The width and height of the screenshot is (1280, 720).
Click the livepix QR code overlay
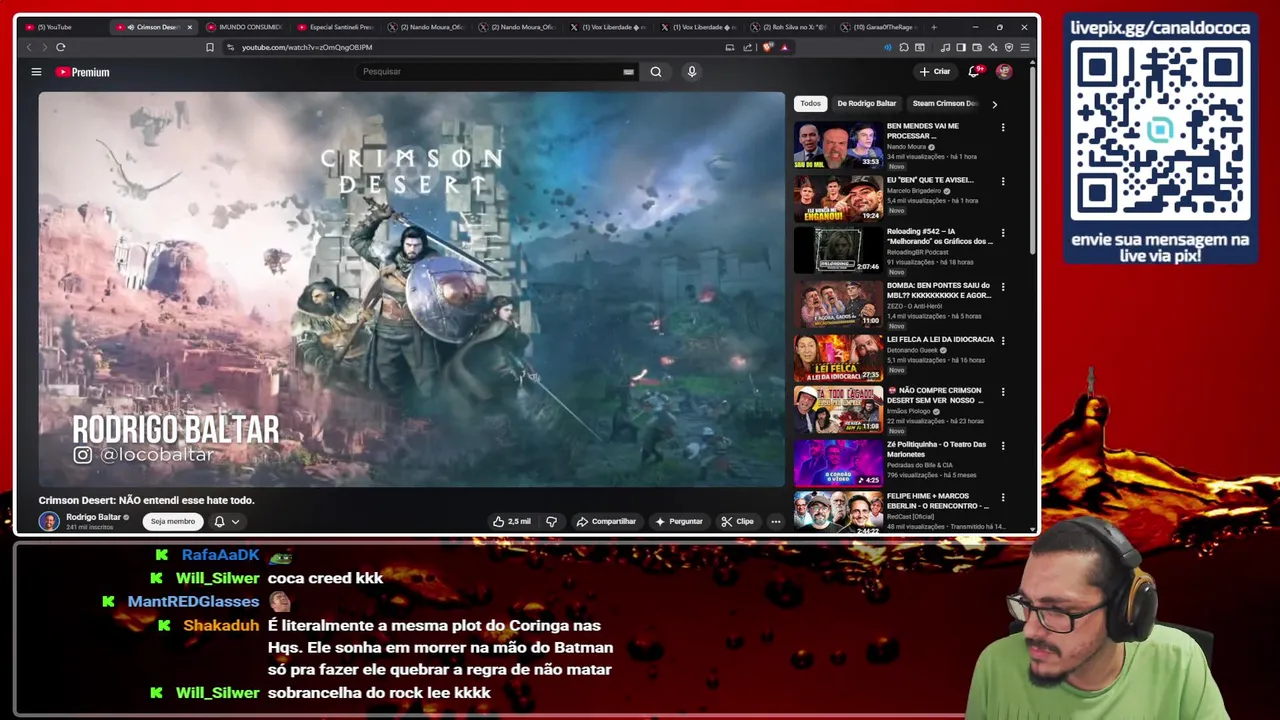[x=1160, y=130]
